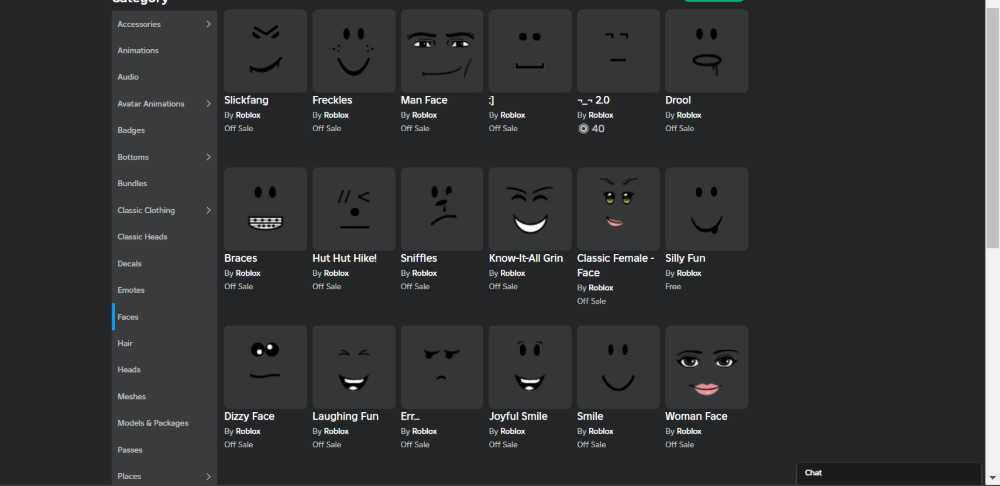Select the Hair category

tap(165, 343)
